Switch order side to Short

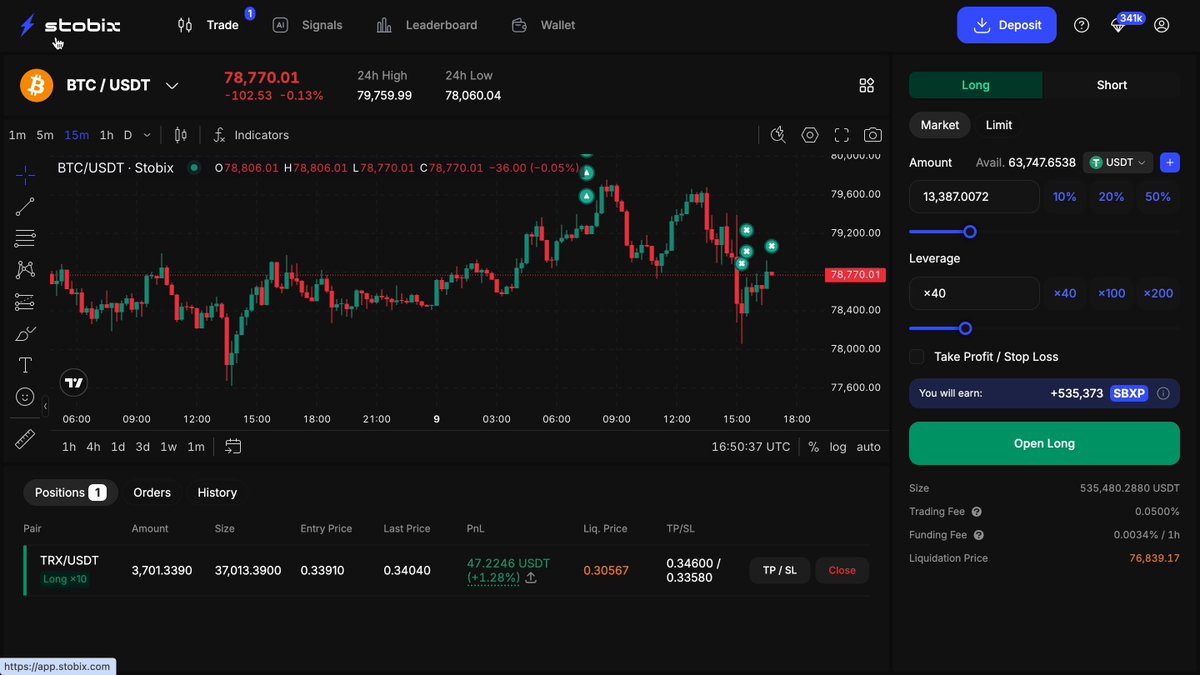[x=1112, y=85]
